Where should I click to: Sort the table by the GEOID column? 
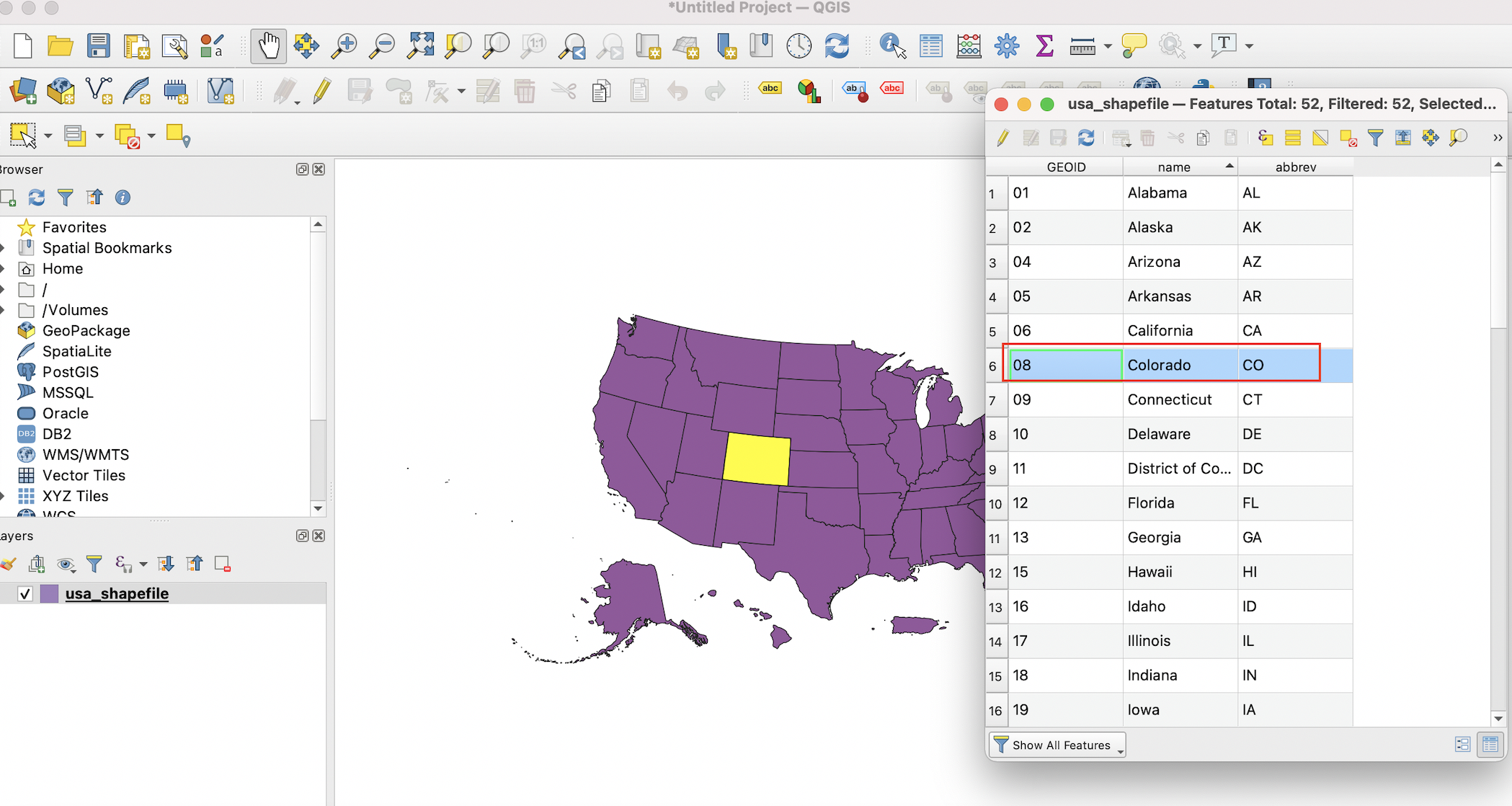[1065, 167]
